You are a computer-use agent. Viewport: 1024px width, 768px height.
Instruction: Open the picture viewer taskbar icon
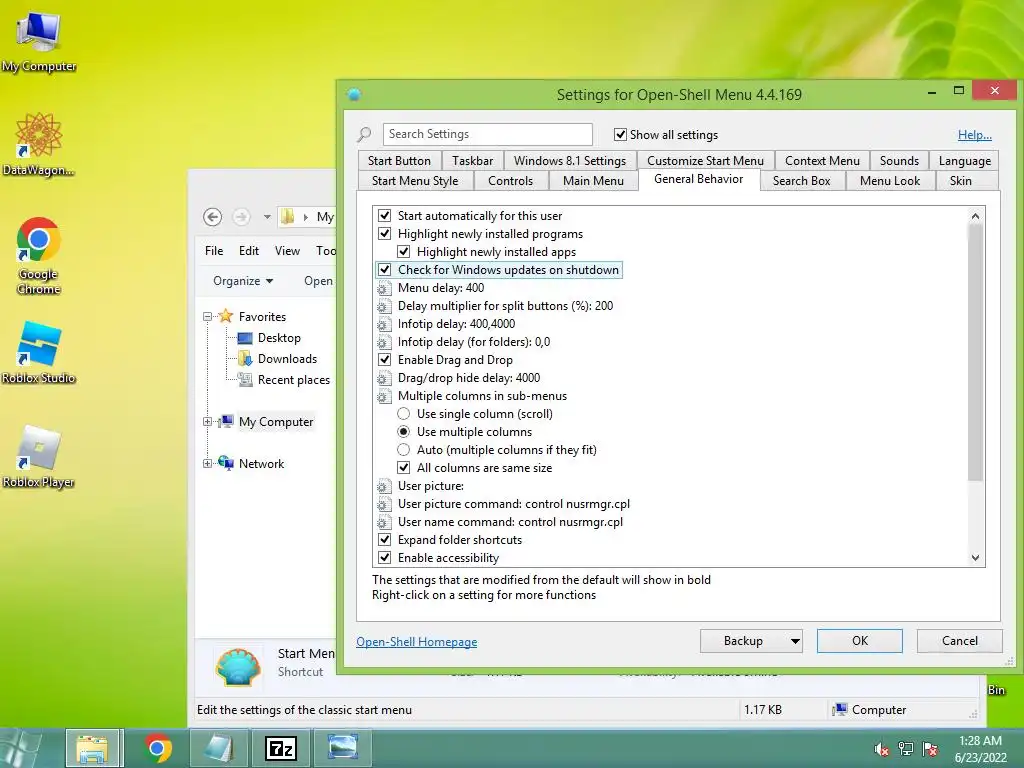pyautogui.click(x=343, y=748)
